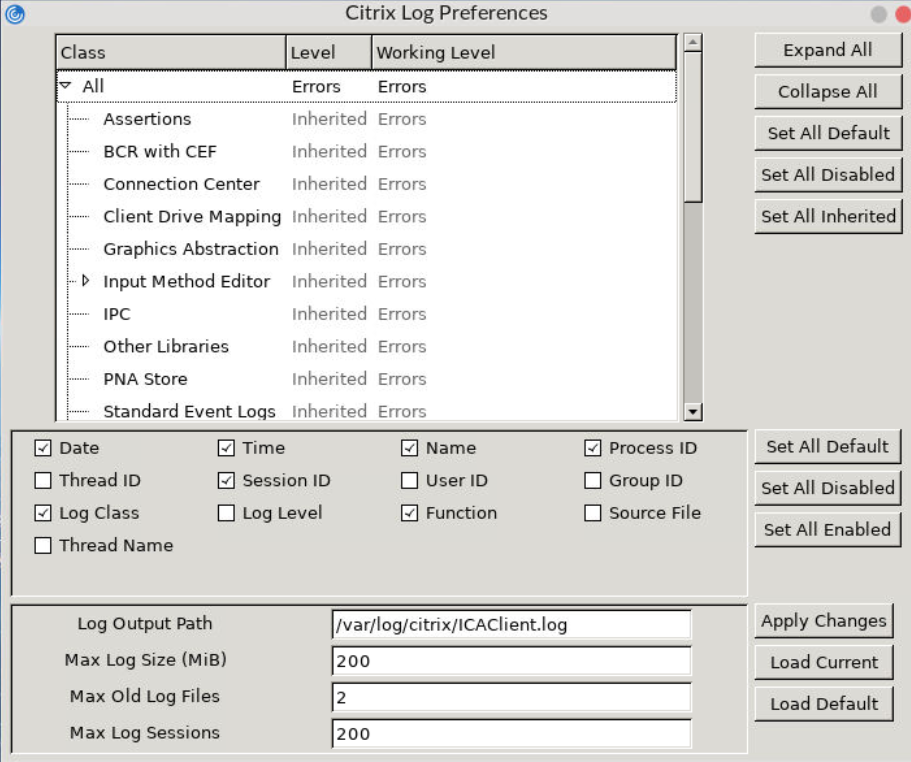This screenshot has height=762, width=911.
Task: Click the Load Default button
Action: 823,704
